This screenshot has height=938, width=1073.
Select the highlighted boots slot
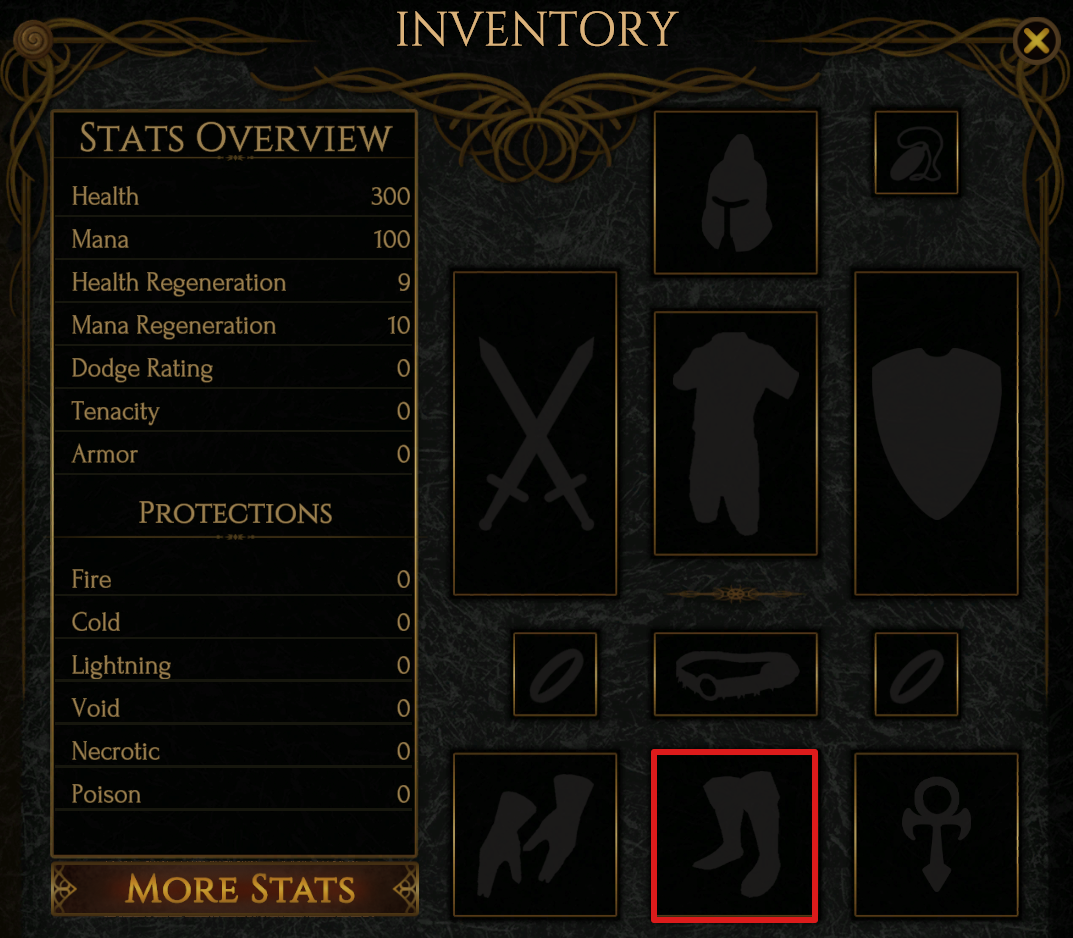(735, 835)
